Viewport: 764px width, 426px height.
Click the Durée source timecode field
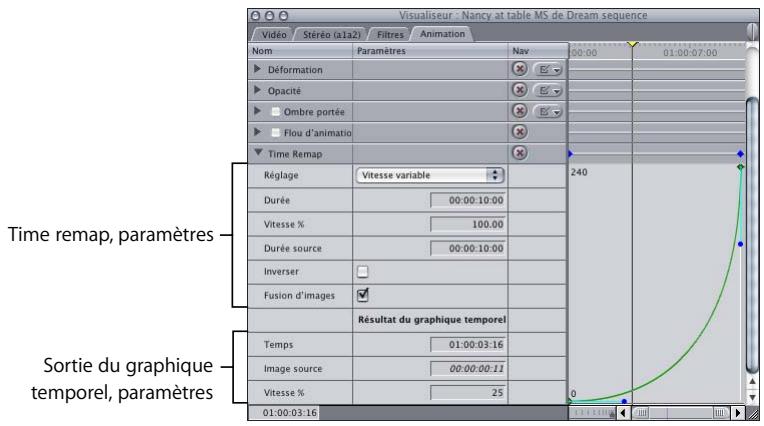tap(468, 248)
